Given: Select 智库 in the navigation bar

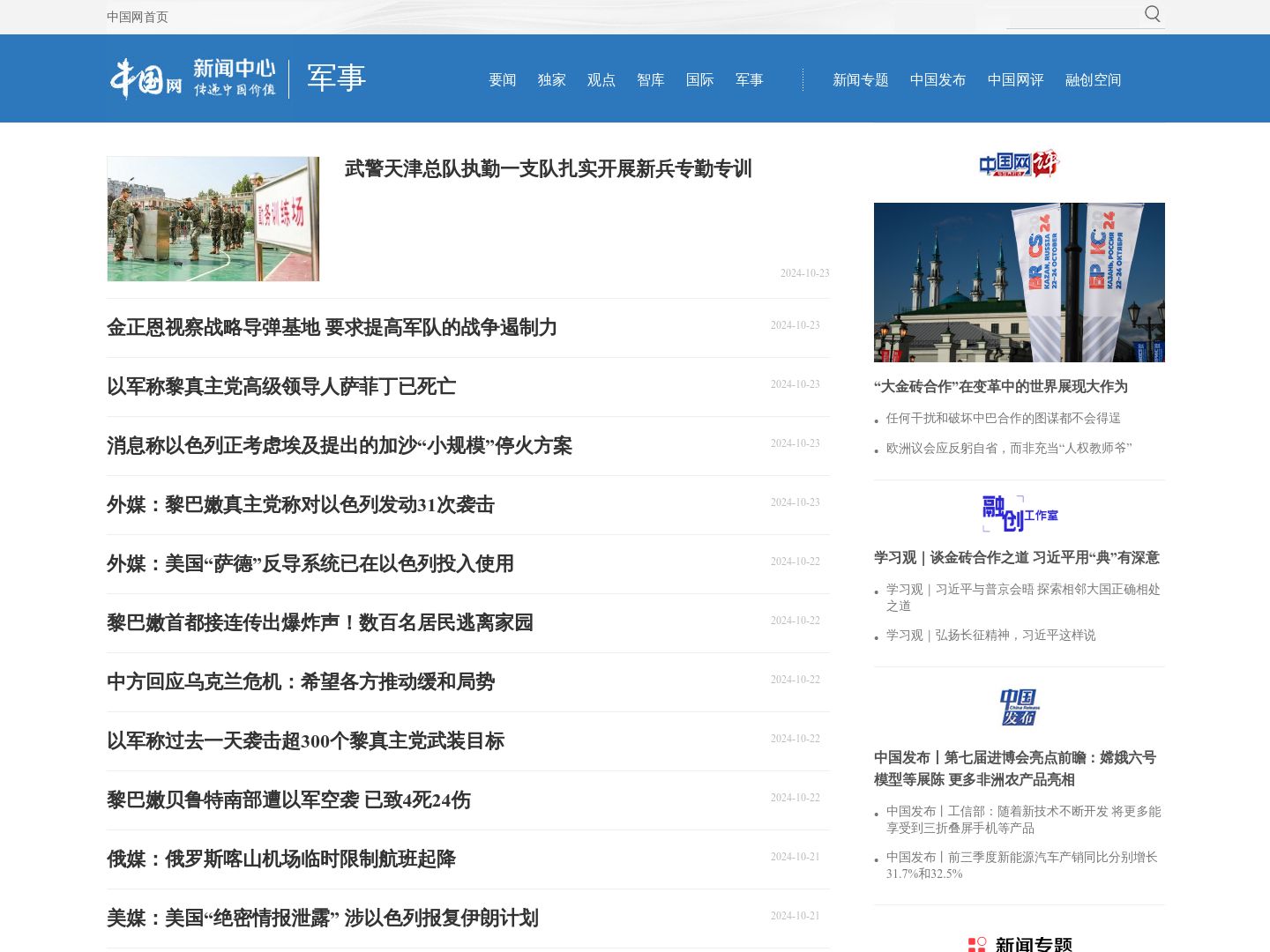Looking at the screenshot, I should click(651, 80).
